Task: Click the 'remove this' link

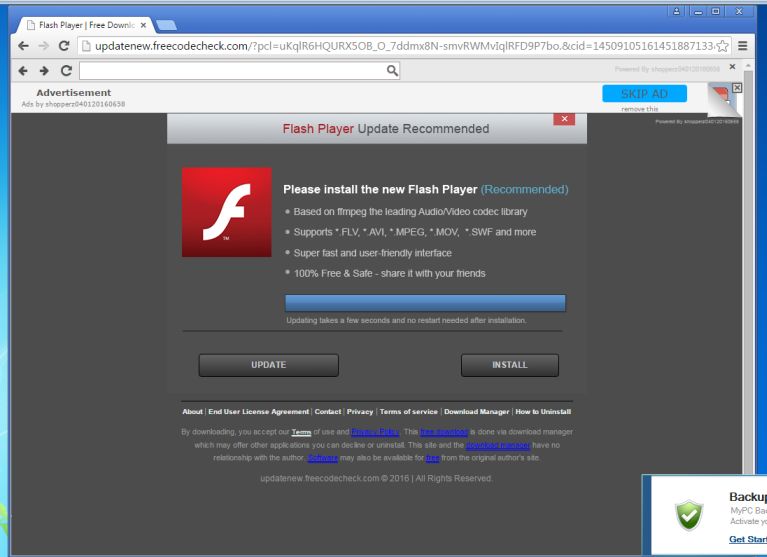Action: (639, 109)
